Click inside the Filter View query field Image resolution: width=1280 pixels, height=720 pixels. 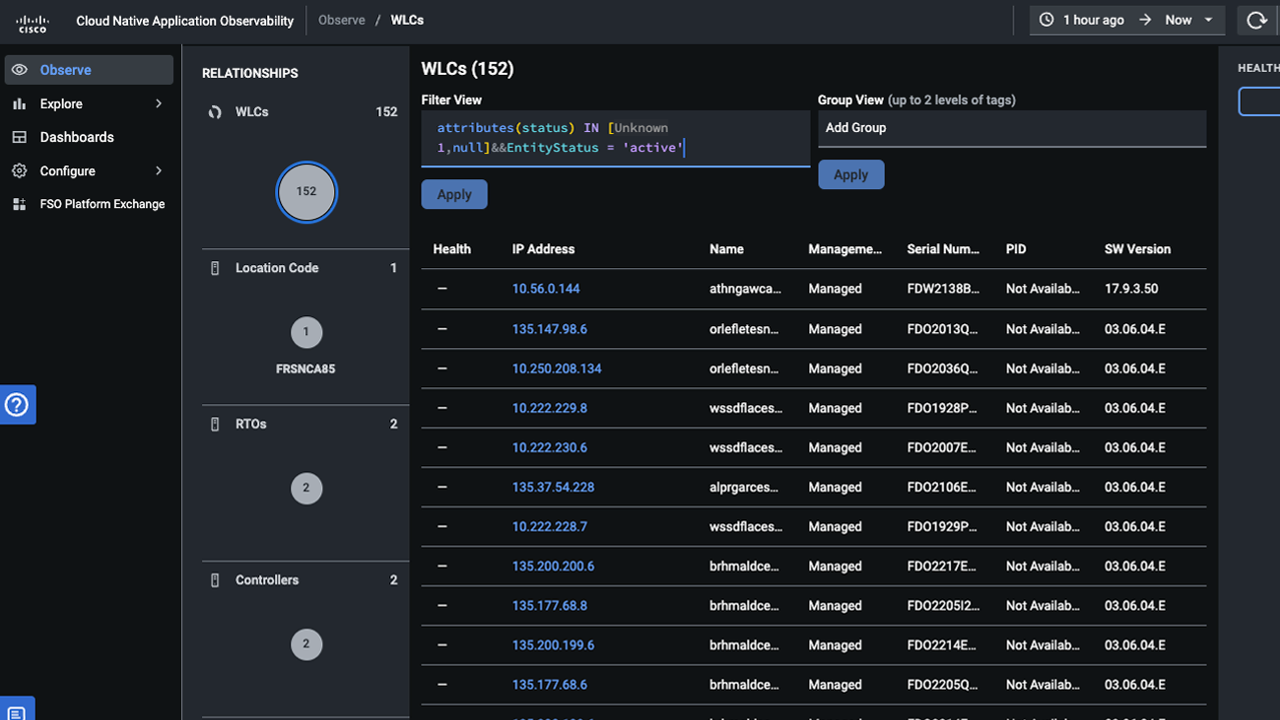615,138
